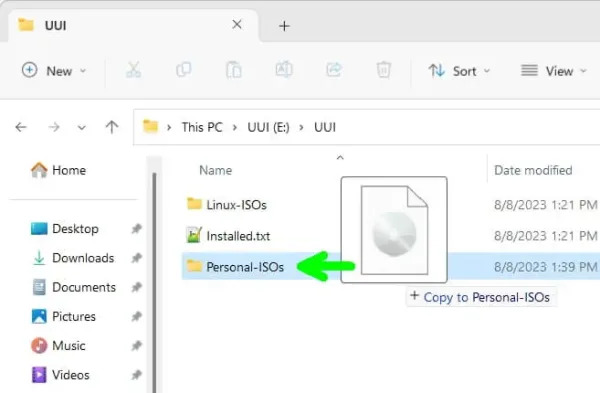Click the Share icon in toolbar
600x393 pixels.
[x=334, y=70]
